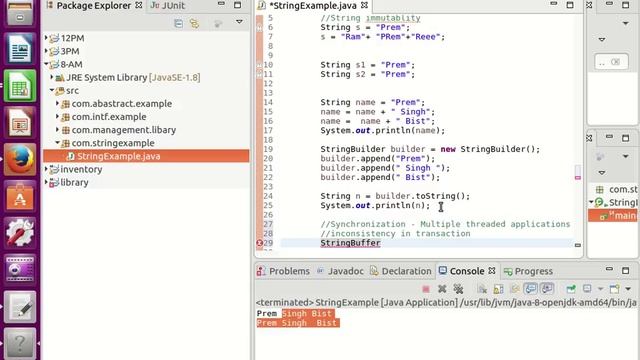Maximize the editor area
The height and width of the screenshot is (360, 640).
tap(570, 5)
